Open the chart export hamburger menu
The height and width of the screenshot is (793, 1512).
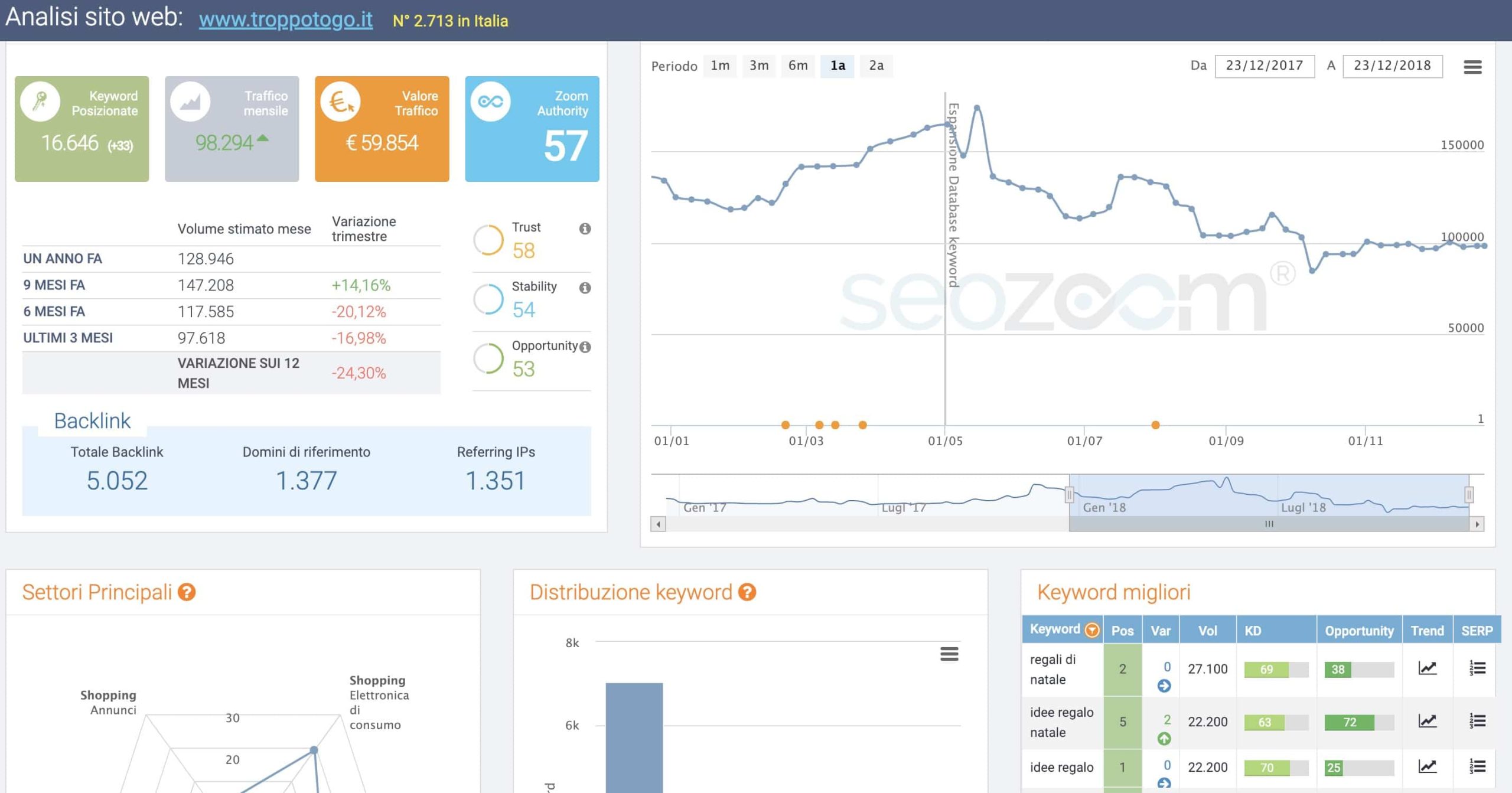1473,67
